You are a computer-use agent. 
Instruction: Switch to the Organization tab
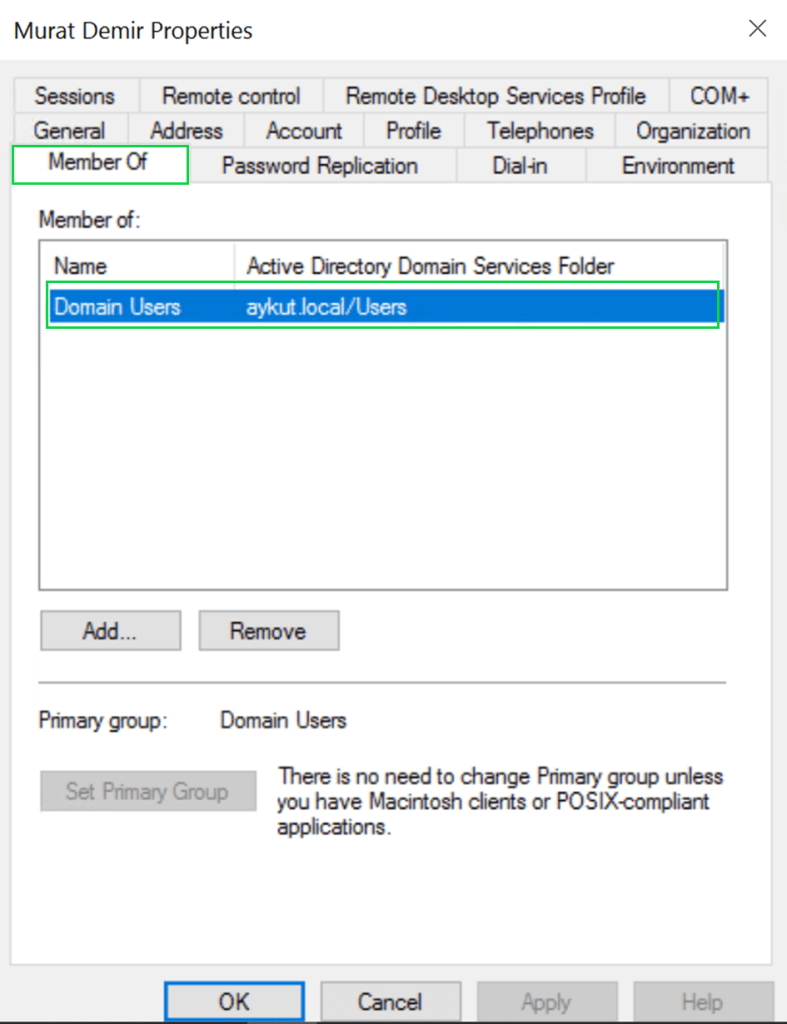coord(692,131)
